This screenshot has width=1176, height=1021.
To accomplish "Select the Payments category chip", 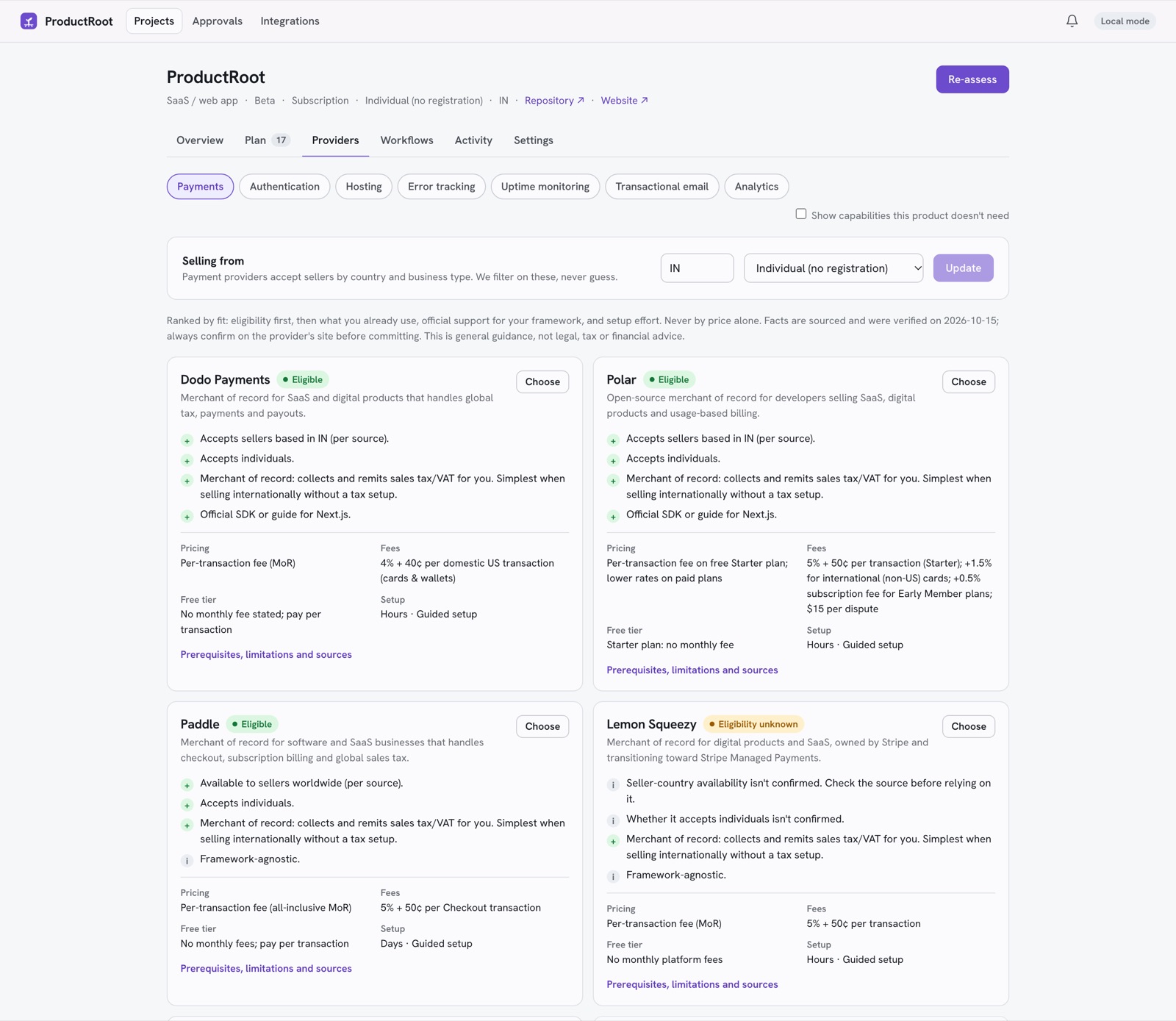I will tap(200, 187).
